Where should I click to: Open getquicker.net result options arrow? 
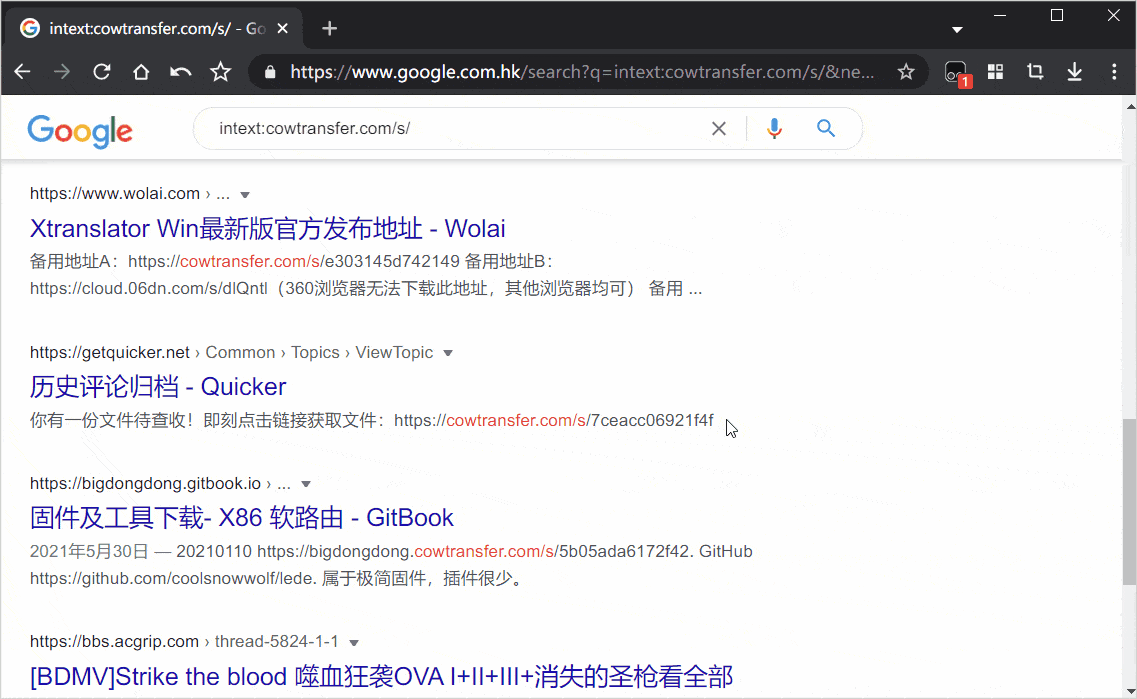click(x=448, y=353)
